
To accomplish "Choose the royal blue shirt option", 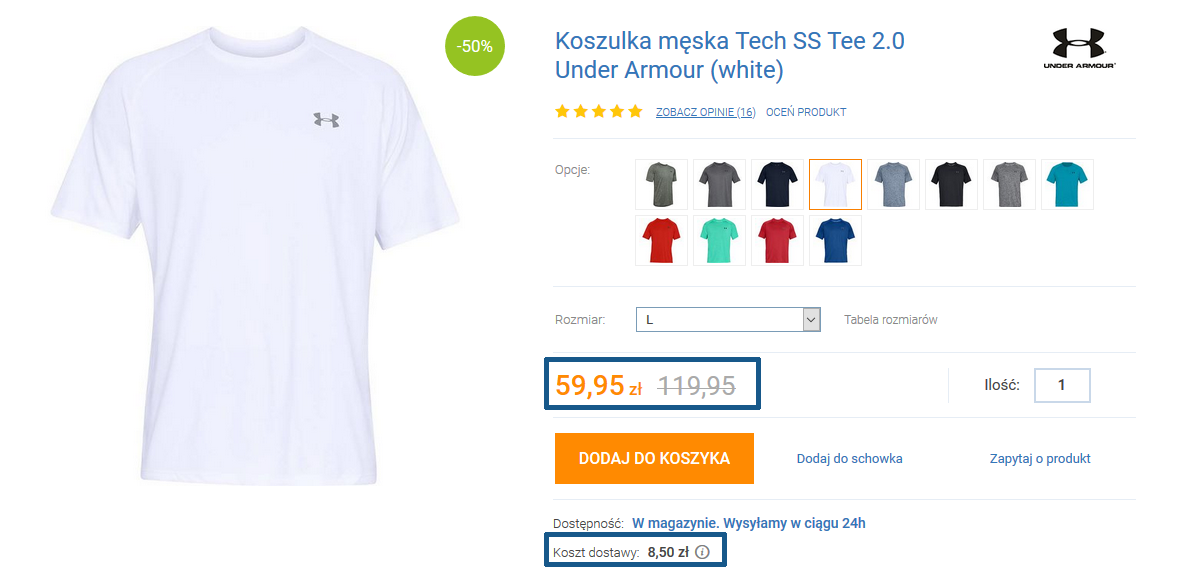I will coord(835,240).
